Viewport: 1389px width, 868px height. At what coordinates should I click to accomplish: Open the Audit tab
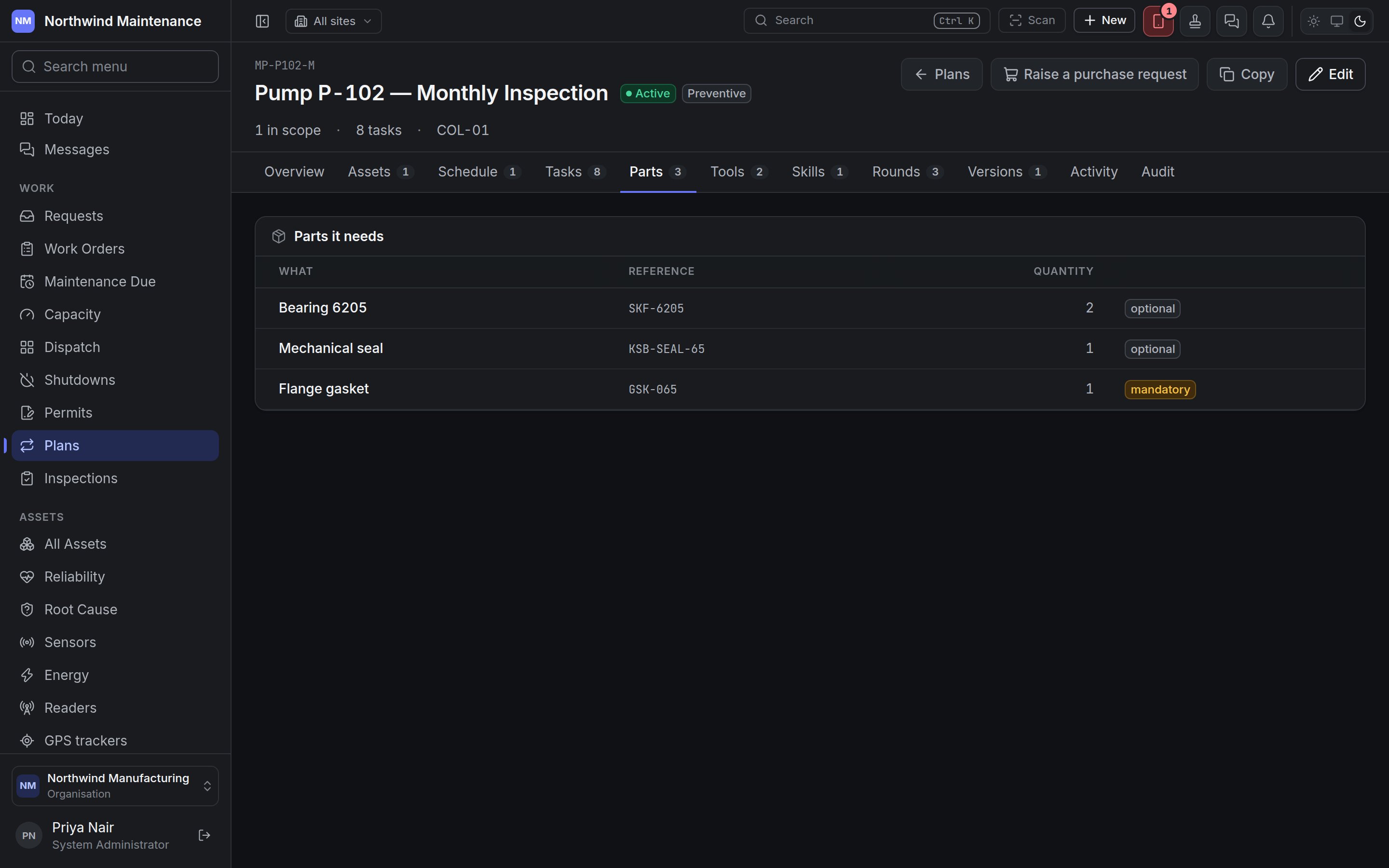click(1157, 172)
